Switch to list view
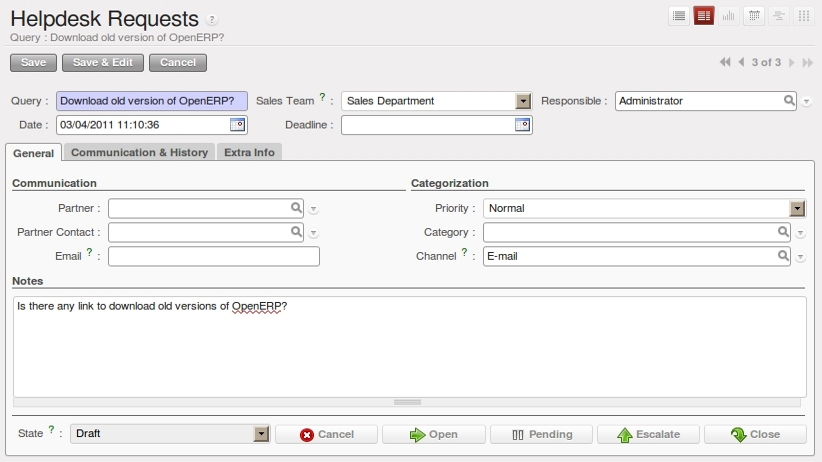 coord(679,16)
